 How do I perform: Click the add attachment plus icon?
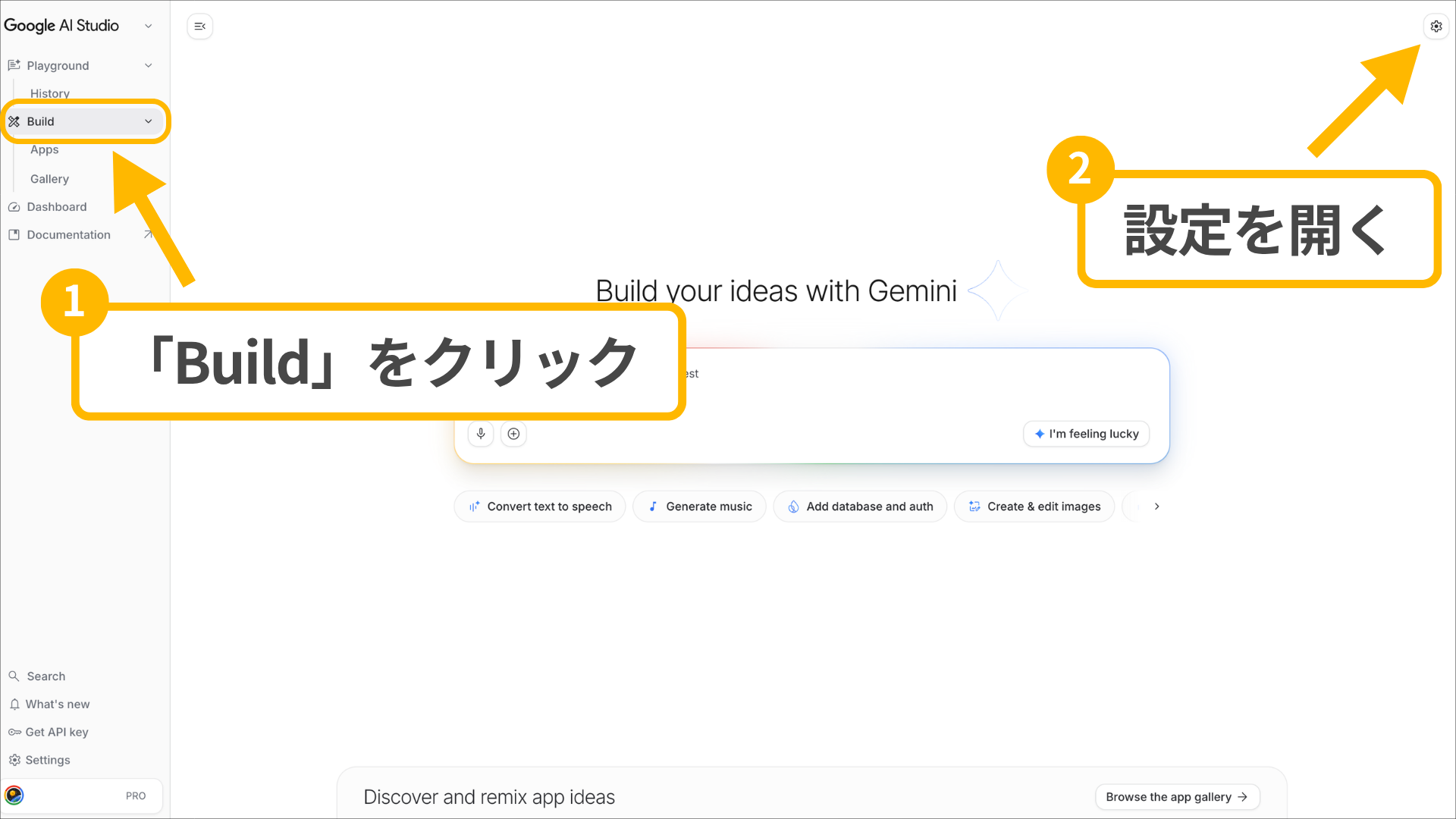click(513, 434)
